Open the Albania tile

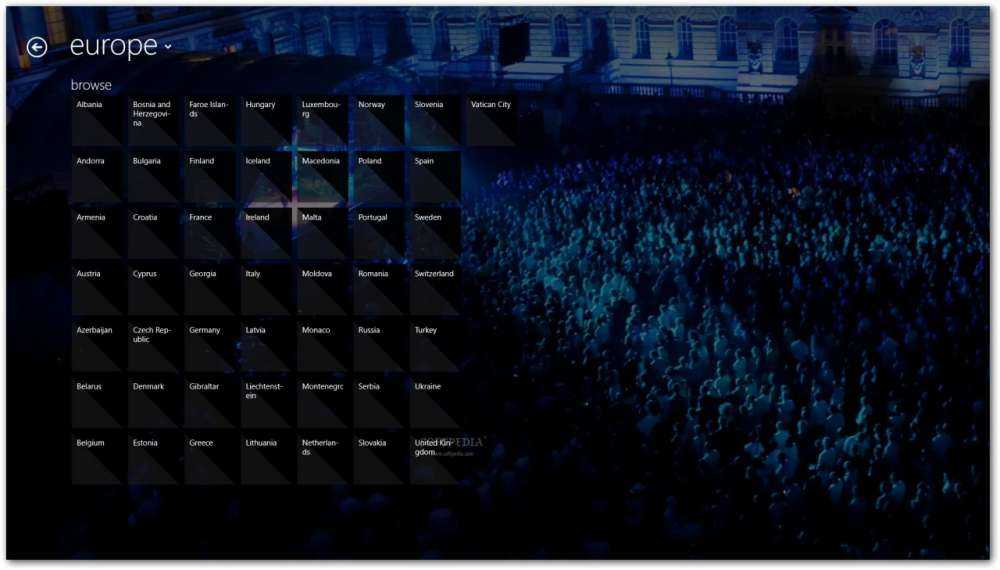[97, 121]
